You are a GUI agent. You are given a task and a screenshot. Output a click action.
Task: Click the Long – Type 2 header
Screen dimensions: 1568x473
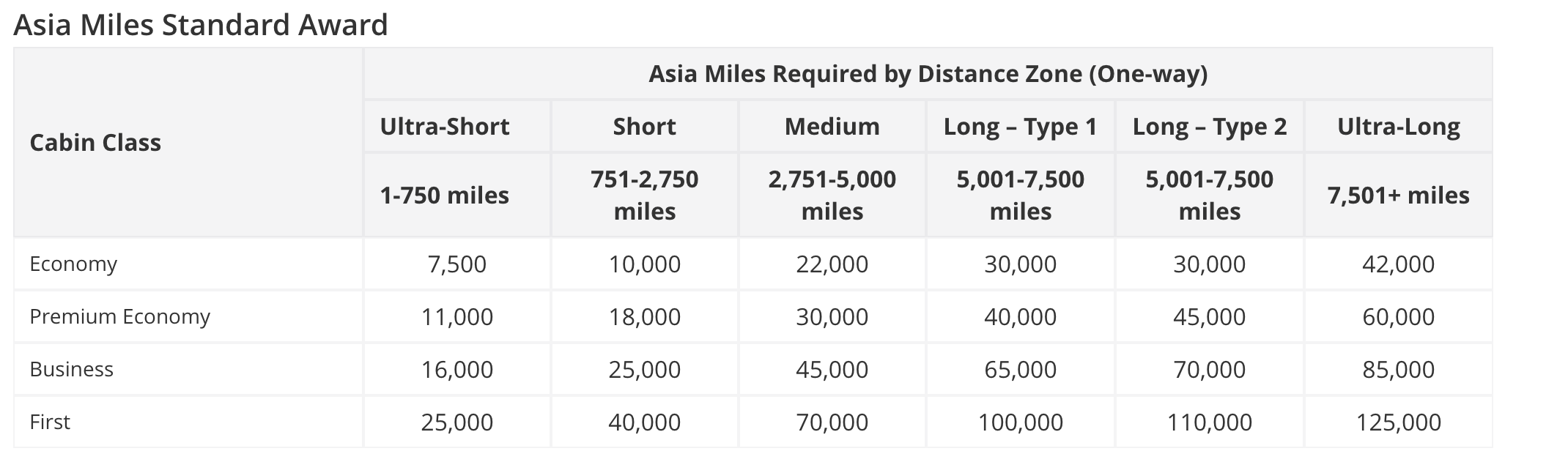pyautogui.click(x=1209, y=127)
